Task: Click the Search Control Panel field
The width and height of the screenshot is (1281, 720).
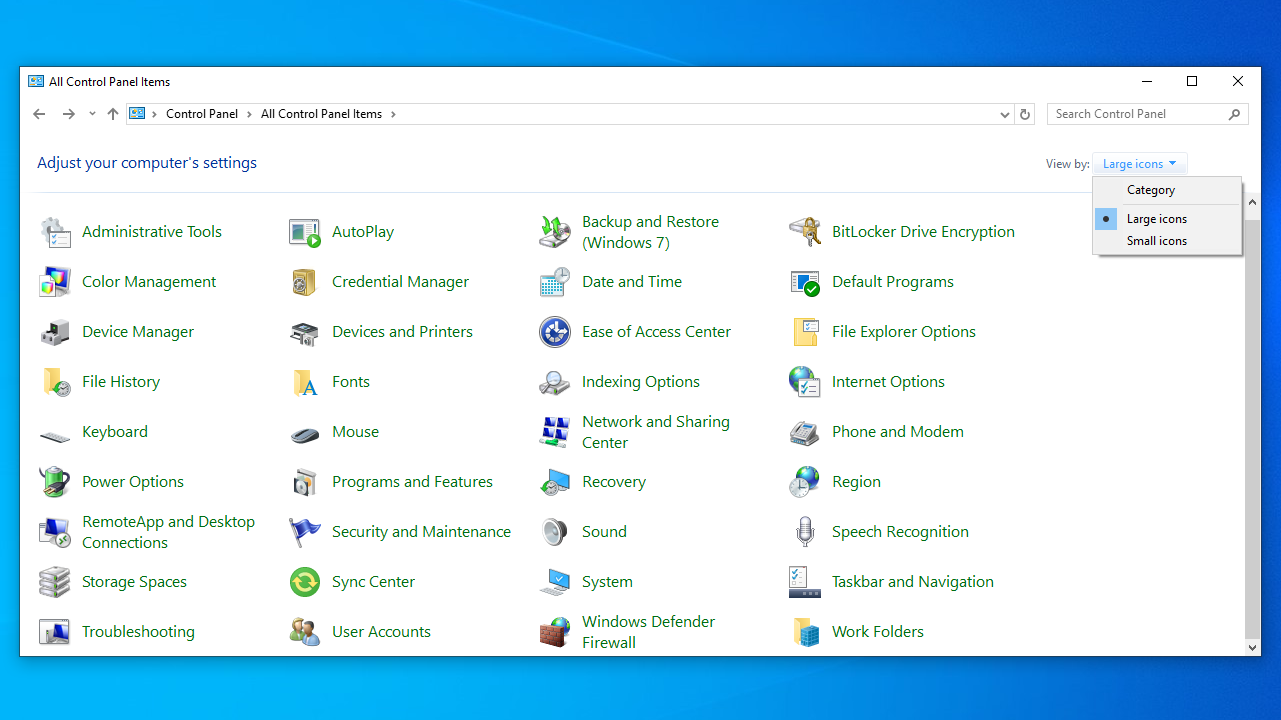Action: click(x=1138, y=114)
